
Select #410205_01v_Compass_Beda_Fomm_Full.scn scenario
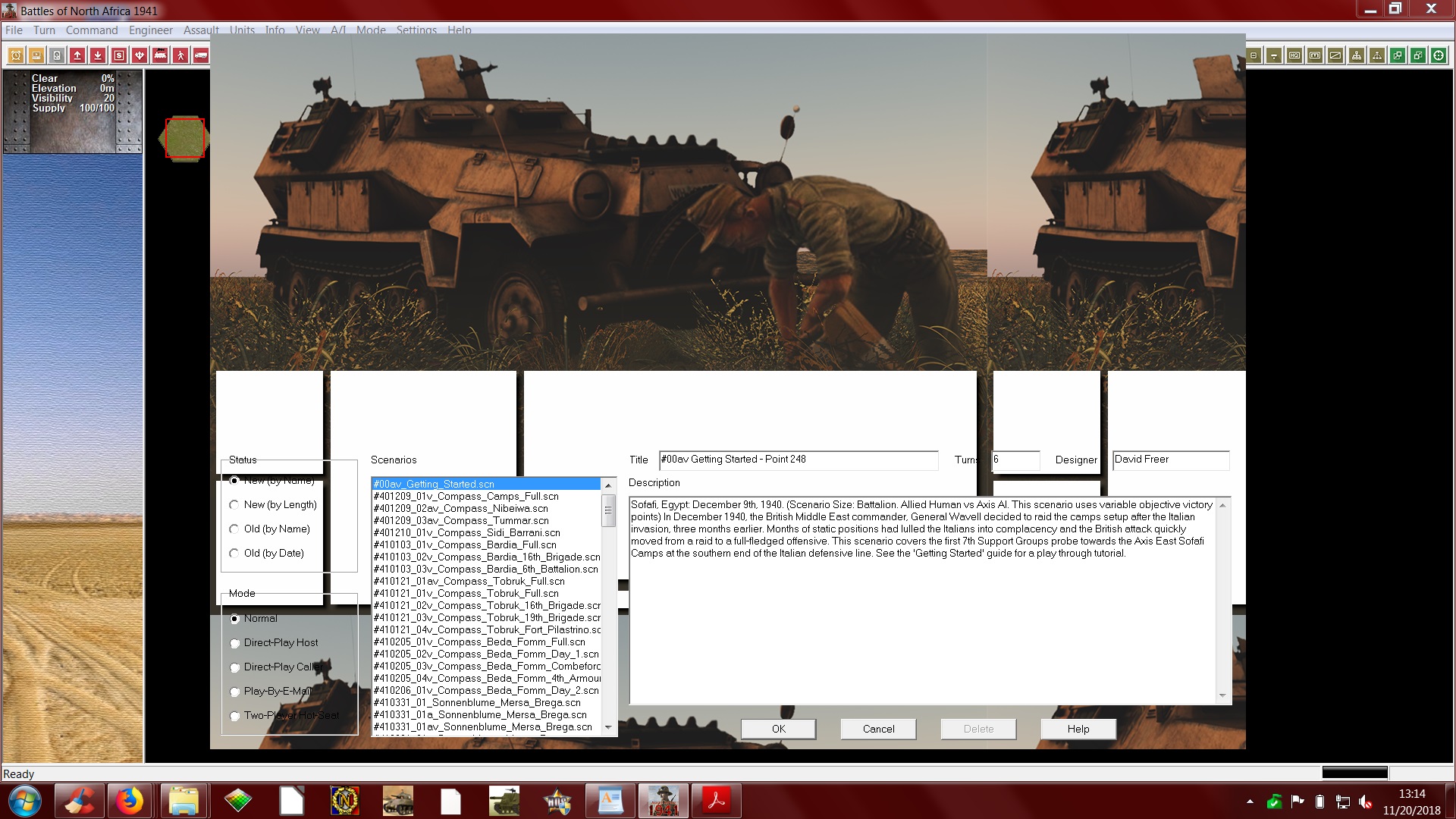tap(486, 642)
